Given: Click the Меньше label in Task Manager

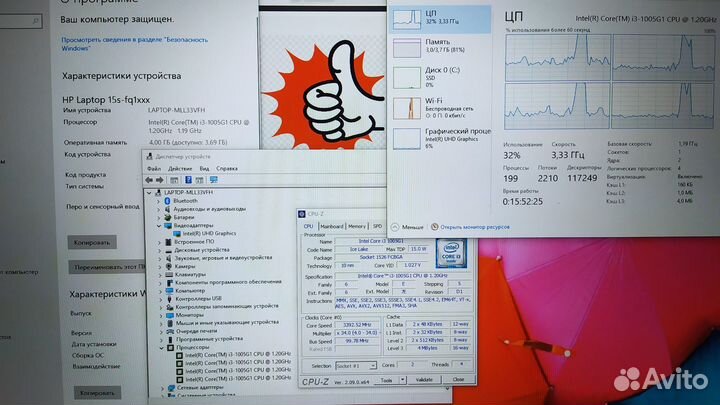Looking at the screenshot, I should pos(412,227).
